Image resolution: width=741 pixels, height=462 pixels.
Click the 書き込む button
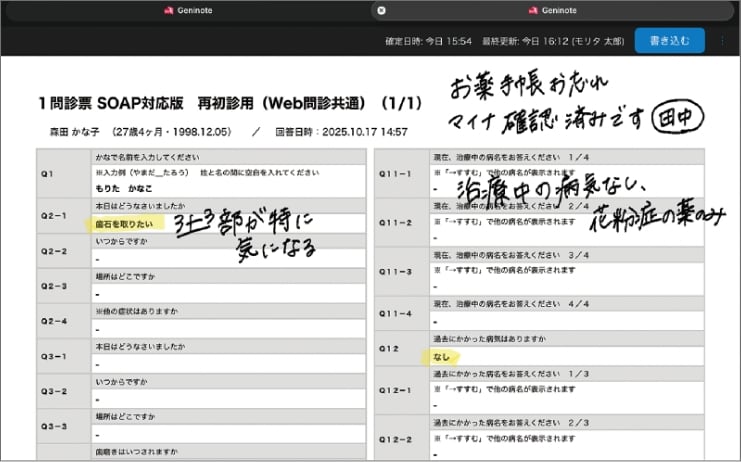click(670, 41)
